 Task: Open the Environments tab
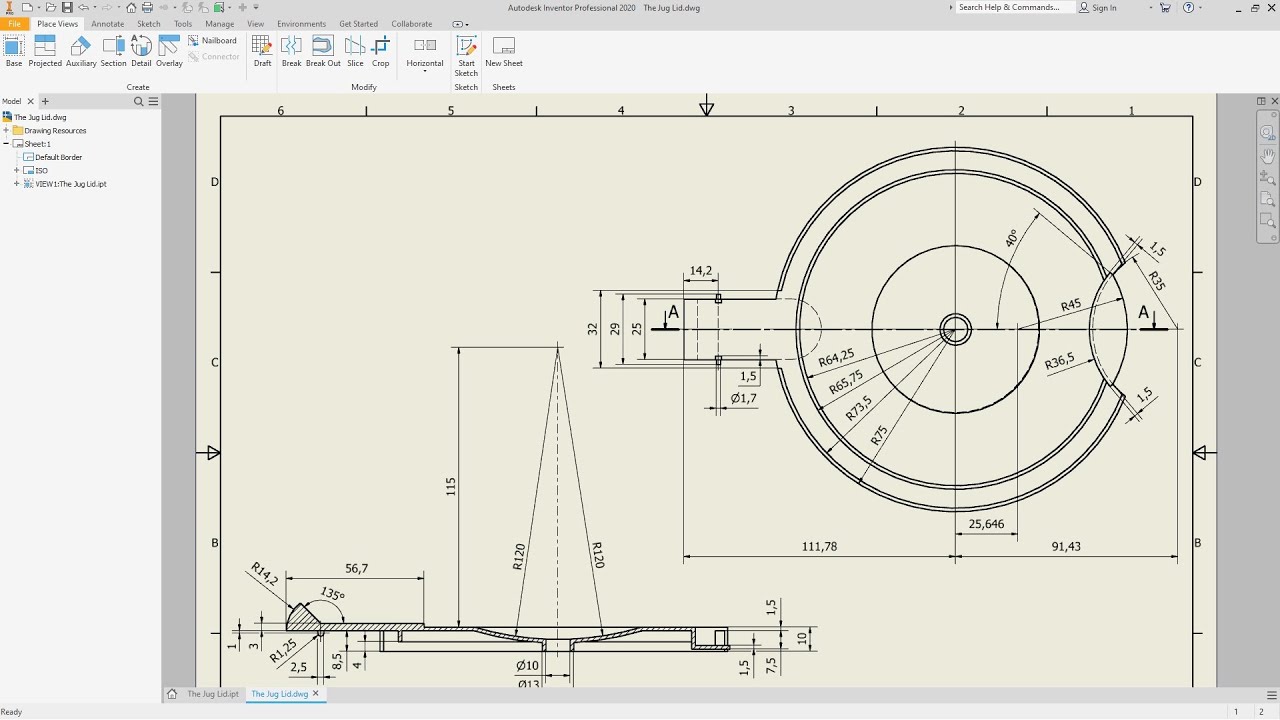coord(301,24)
